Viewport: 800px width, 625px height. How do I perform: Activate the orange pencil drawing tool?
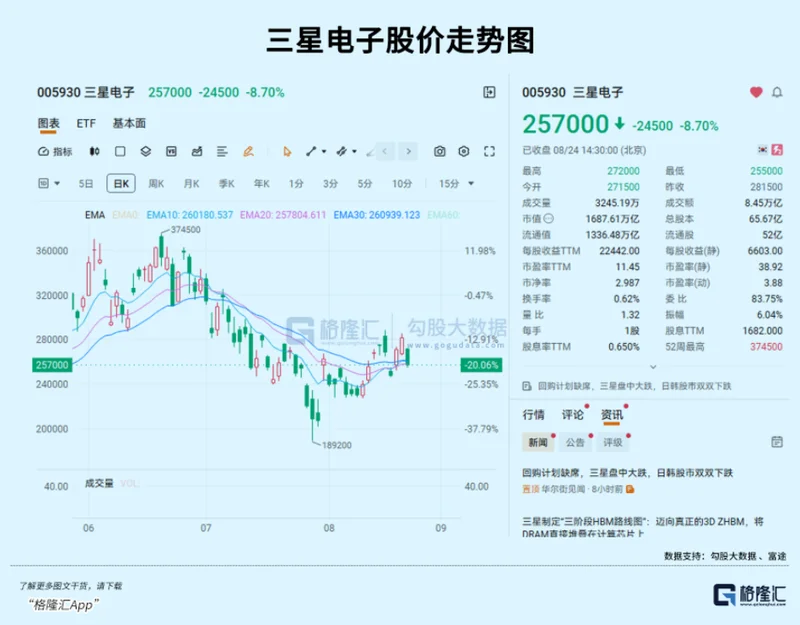coord(248,152)
